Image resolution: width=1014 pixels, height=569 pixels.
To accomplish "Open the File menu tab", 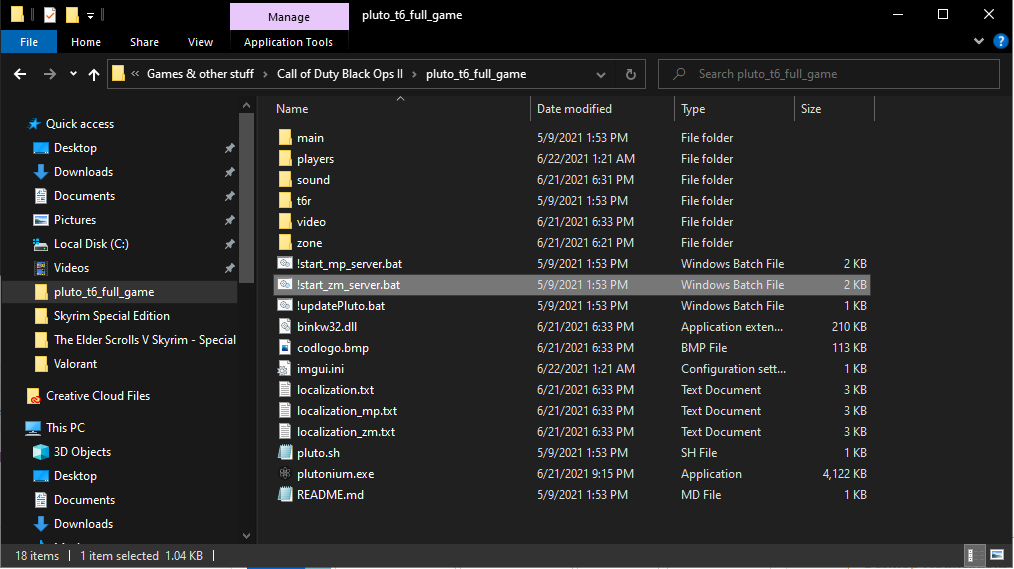I will pyautogui.click(x=28, y=42).
